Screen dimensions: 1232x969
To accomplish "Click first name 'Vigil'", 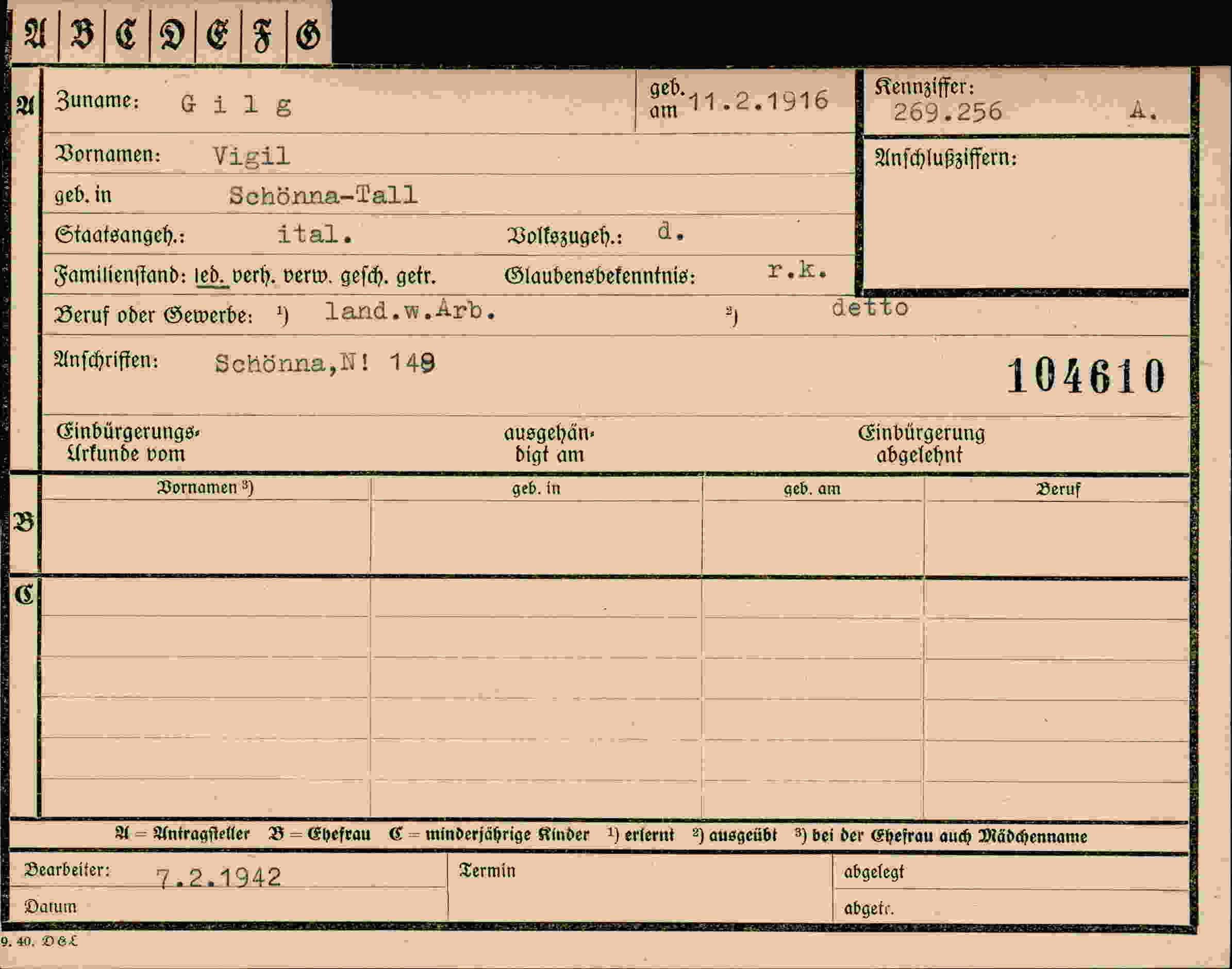I will click(252, 156).
